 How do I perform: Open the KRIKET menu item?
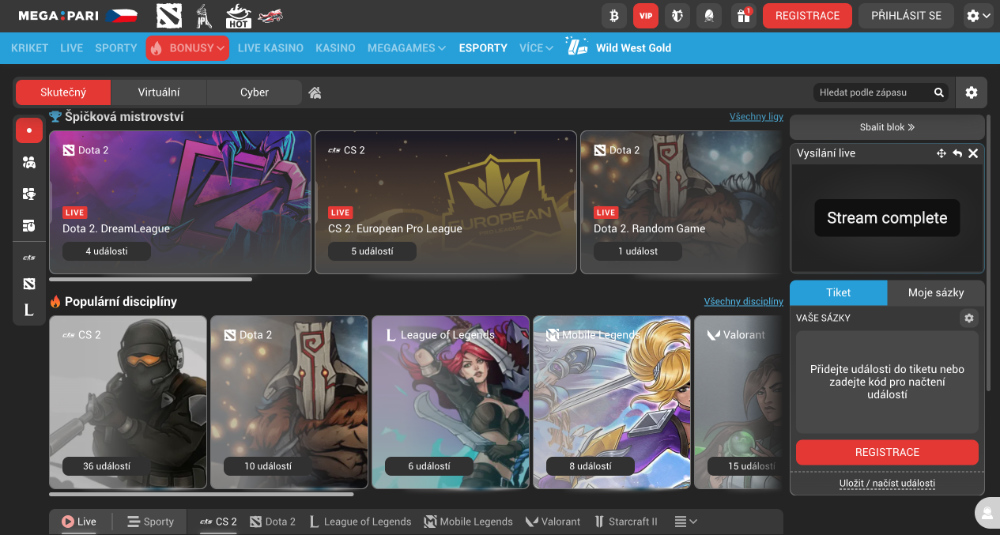pyautogui.click(x=29, y=48)
